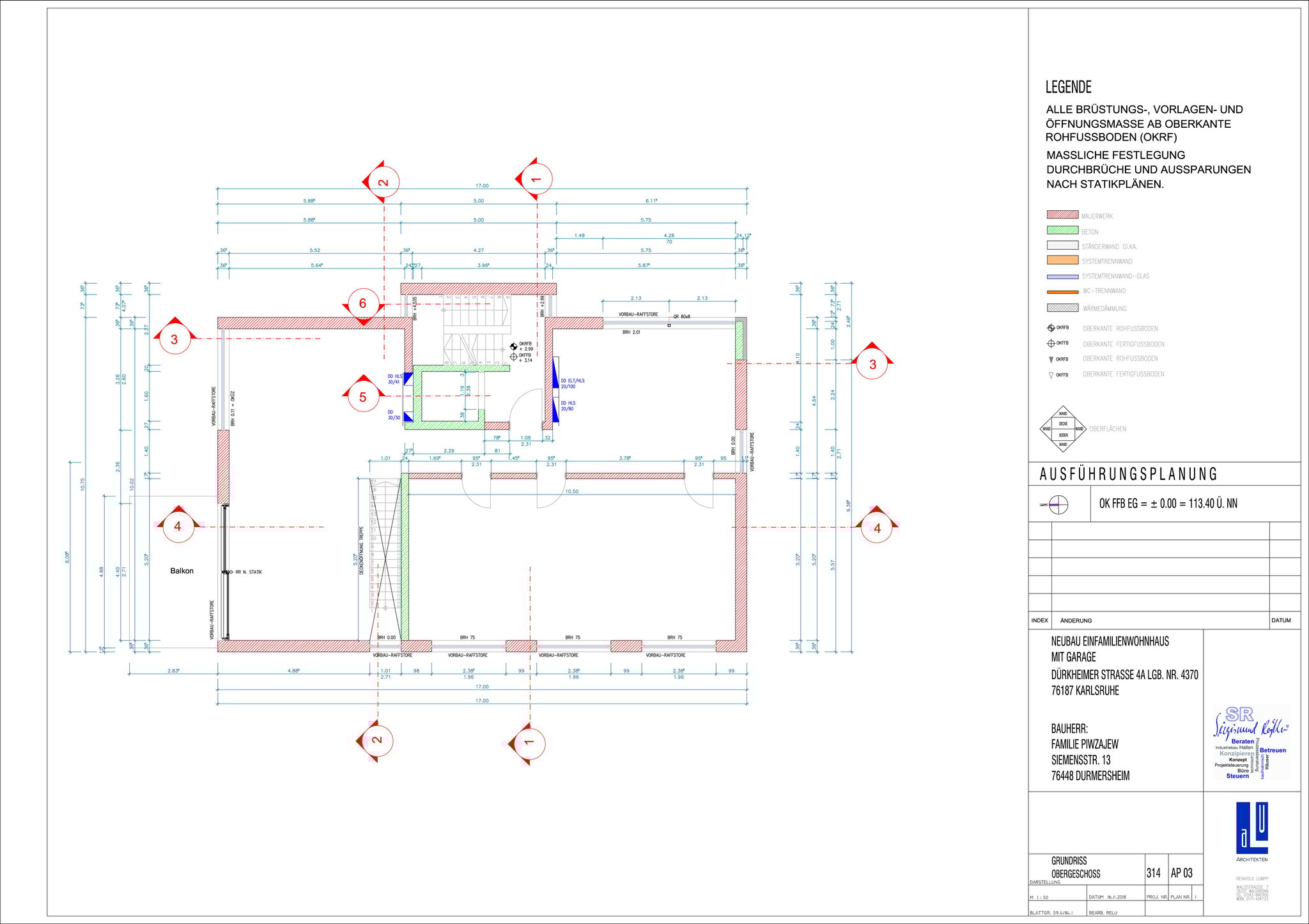Click section marker 6 near the stairwell
The image size is (1309, 924).
pos(362,304)
